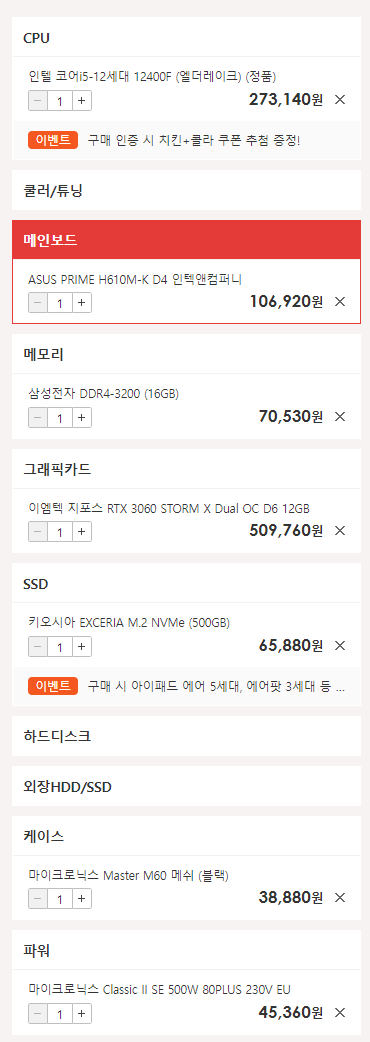This screenshot has height=1042, width=370.
Task: Remove the Intel i5-12400F CPU item
Action: pos(340,100)
